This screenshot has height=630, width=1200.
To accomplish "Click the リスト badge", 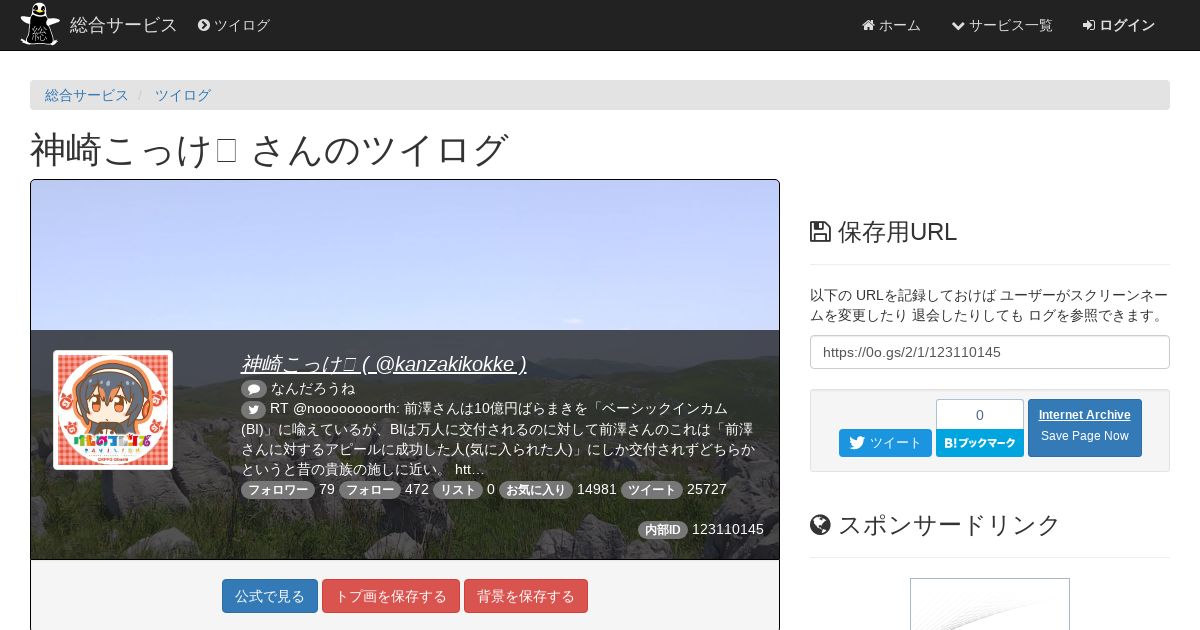I will [x=458, y=490].
